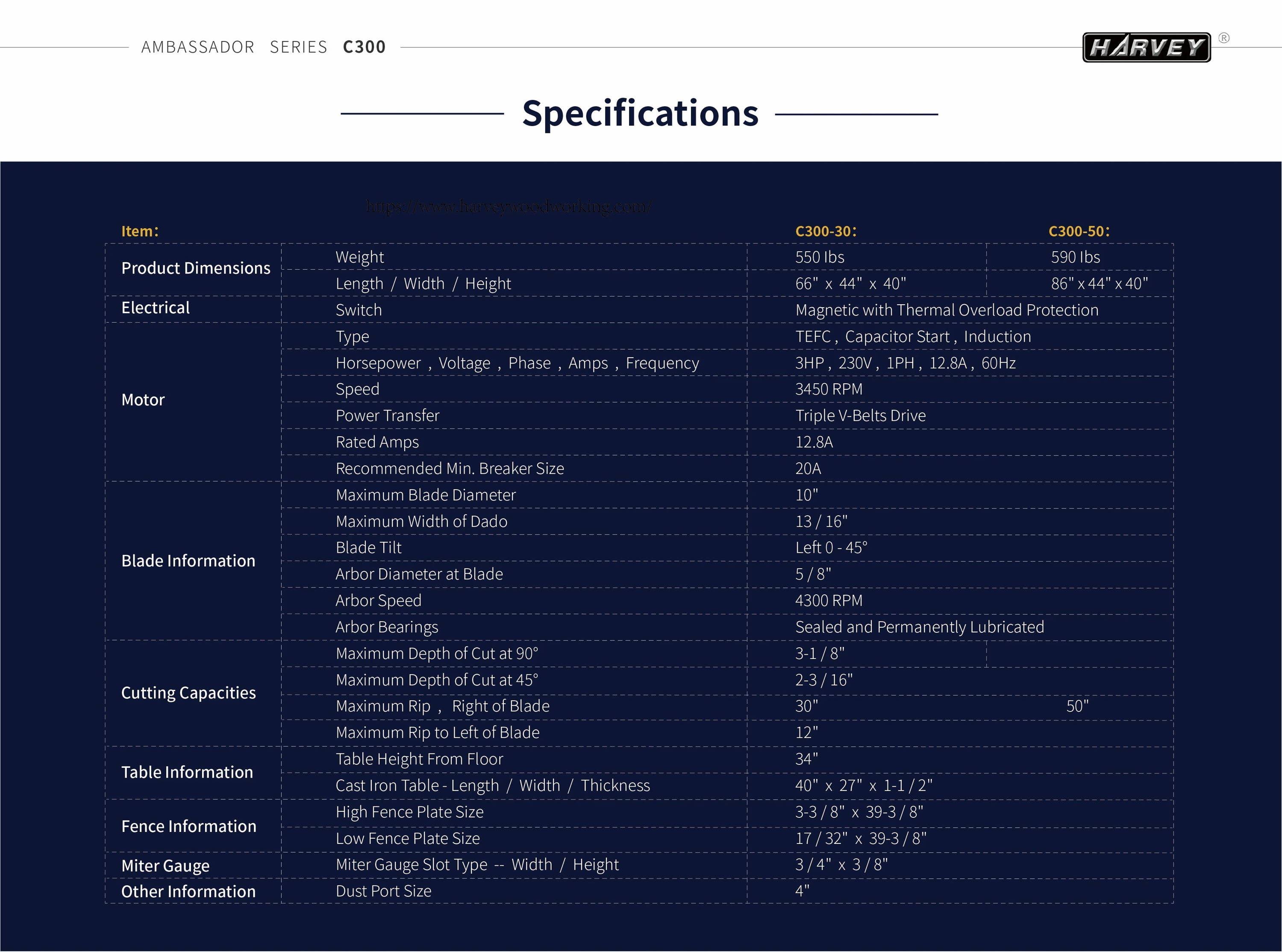The height and width of the screenshot is (952, 1282).
Task: Click 'Length / Width / Height' label
Action: [x=423, y=284]
